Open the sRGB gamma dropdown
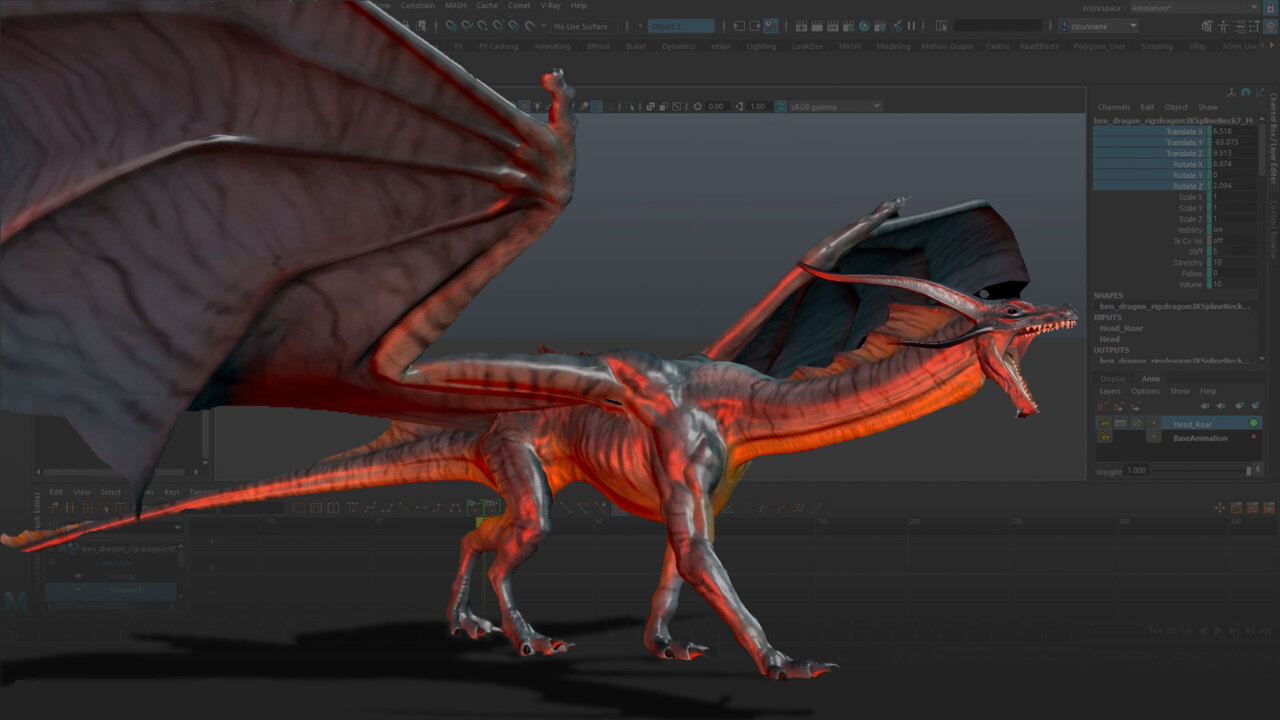Viewport: 1280px width, 720px height. (x=877, y=105)
